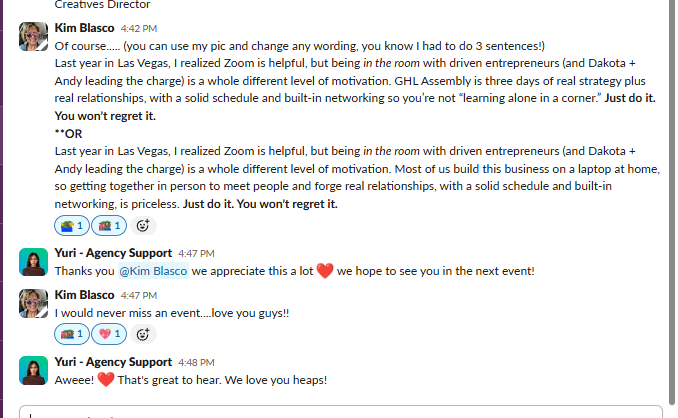Toggle the first emoji reaction under Kim's 4:47 PM message
The image size is (678, 418).
(70, 333)
